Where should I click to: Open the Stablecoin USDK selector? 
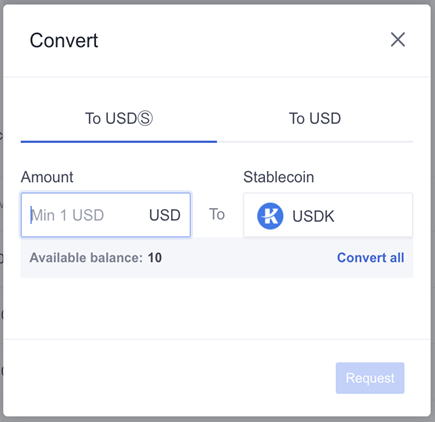pyautogui.click(x=328, y=215)
